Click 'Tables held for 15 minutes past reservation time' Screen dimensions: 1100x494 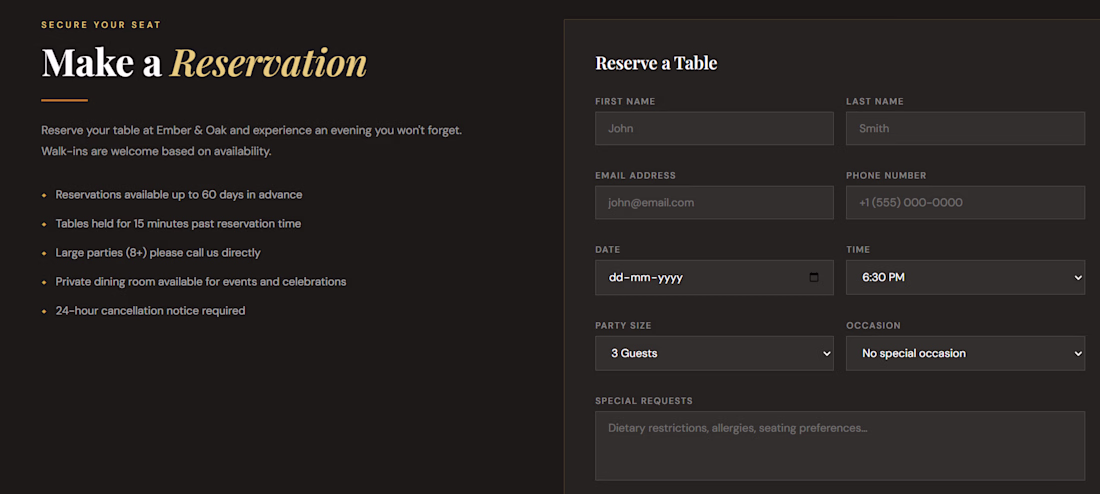point(178,224)
